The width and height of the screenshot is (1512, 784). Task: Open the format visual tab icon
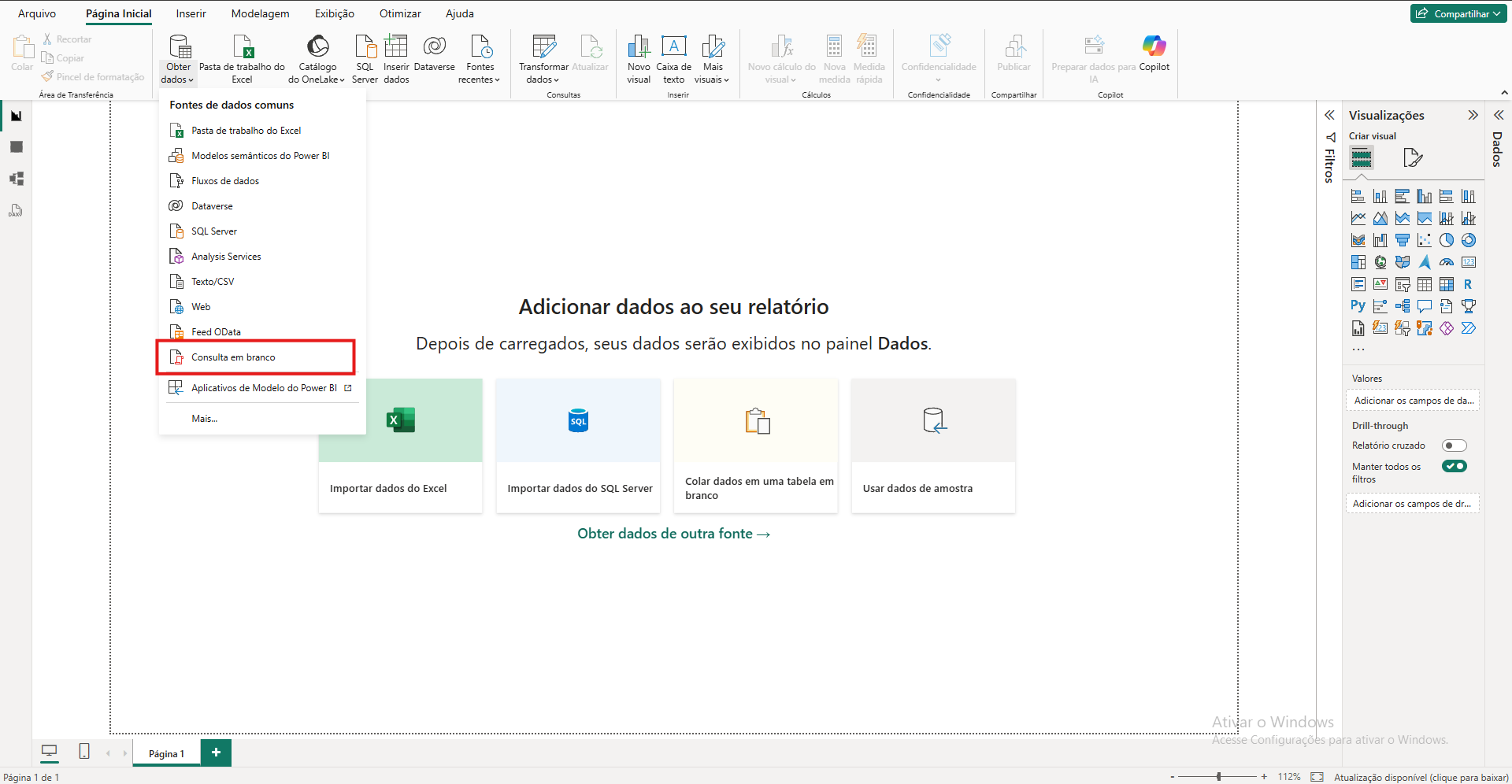pos(1413,158)
